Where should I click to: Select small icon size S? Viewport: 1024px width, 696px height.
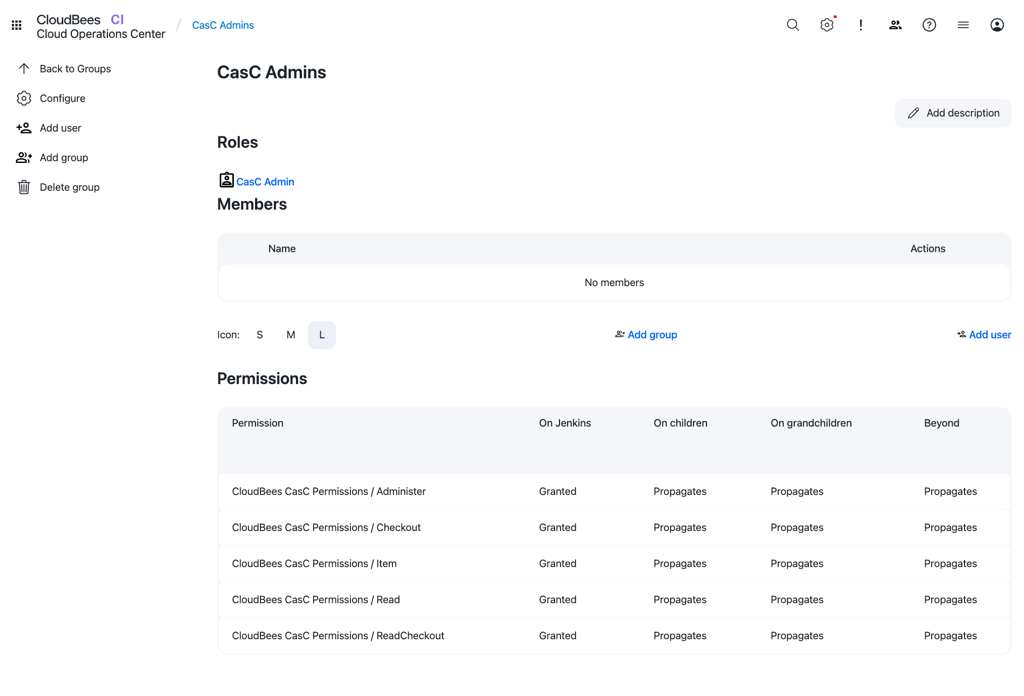coord(260,335)
